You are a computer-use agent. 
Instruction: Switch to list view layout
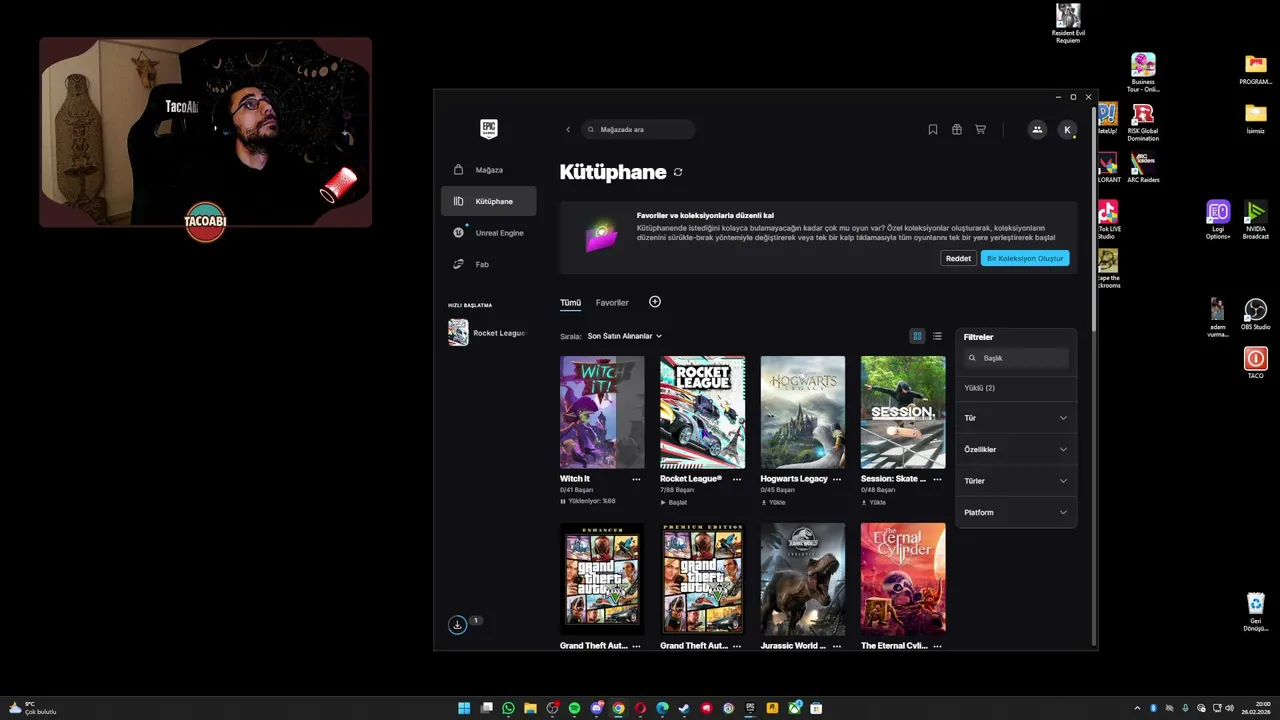pos(937,336)
